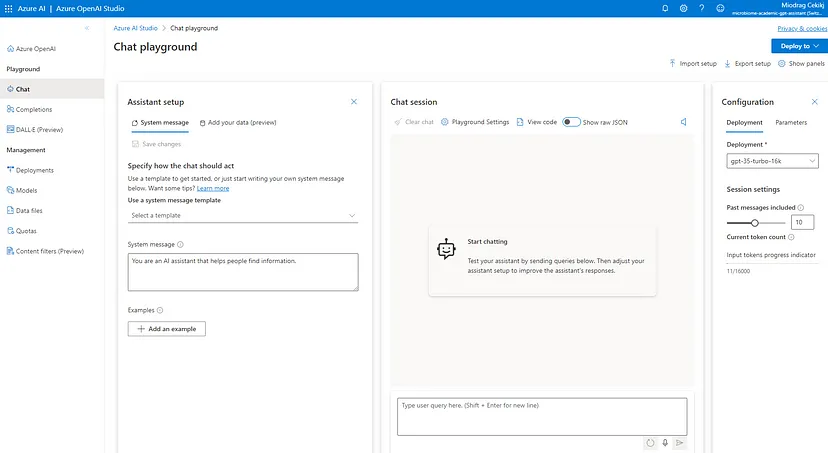Click the send arrow icon
This screenshot has width=828, height=453.
click(x=680, y=443)
